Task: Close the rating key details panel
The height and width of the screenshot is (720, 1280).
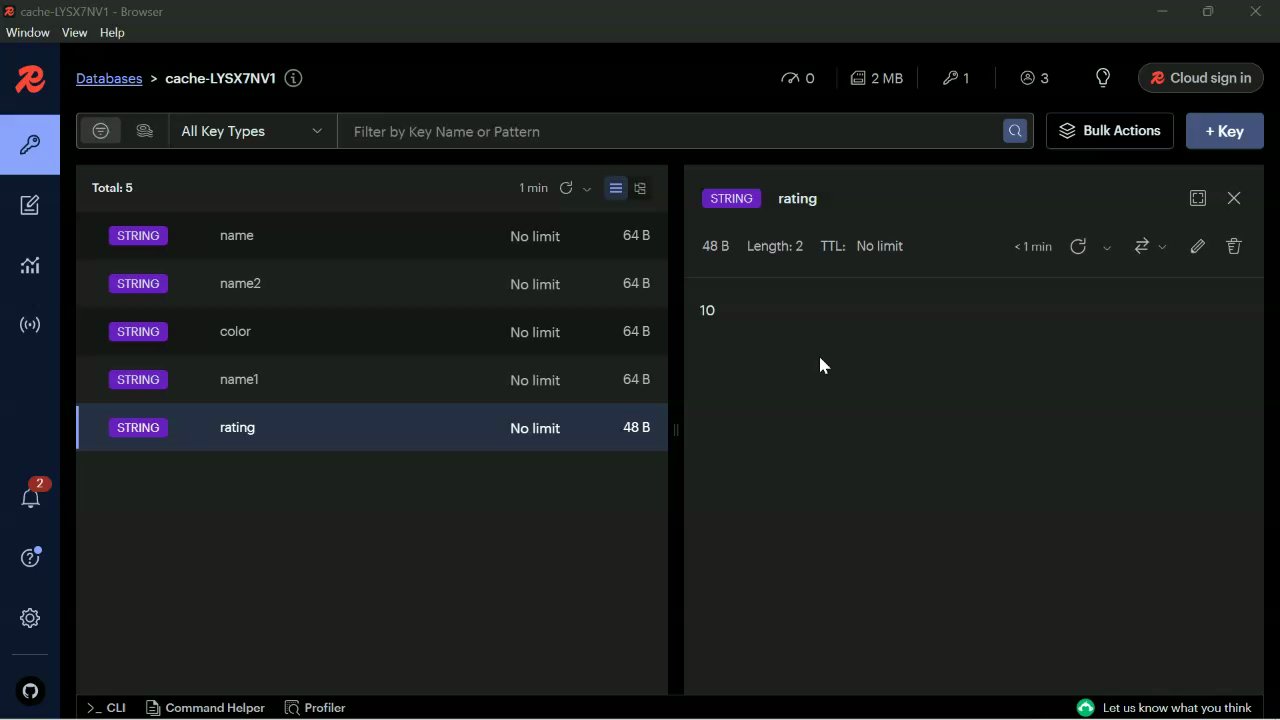Action: (1234, 198)
